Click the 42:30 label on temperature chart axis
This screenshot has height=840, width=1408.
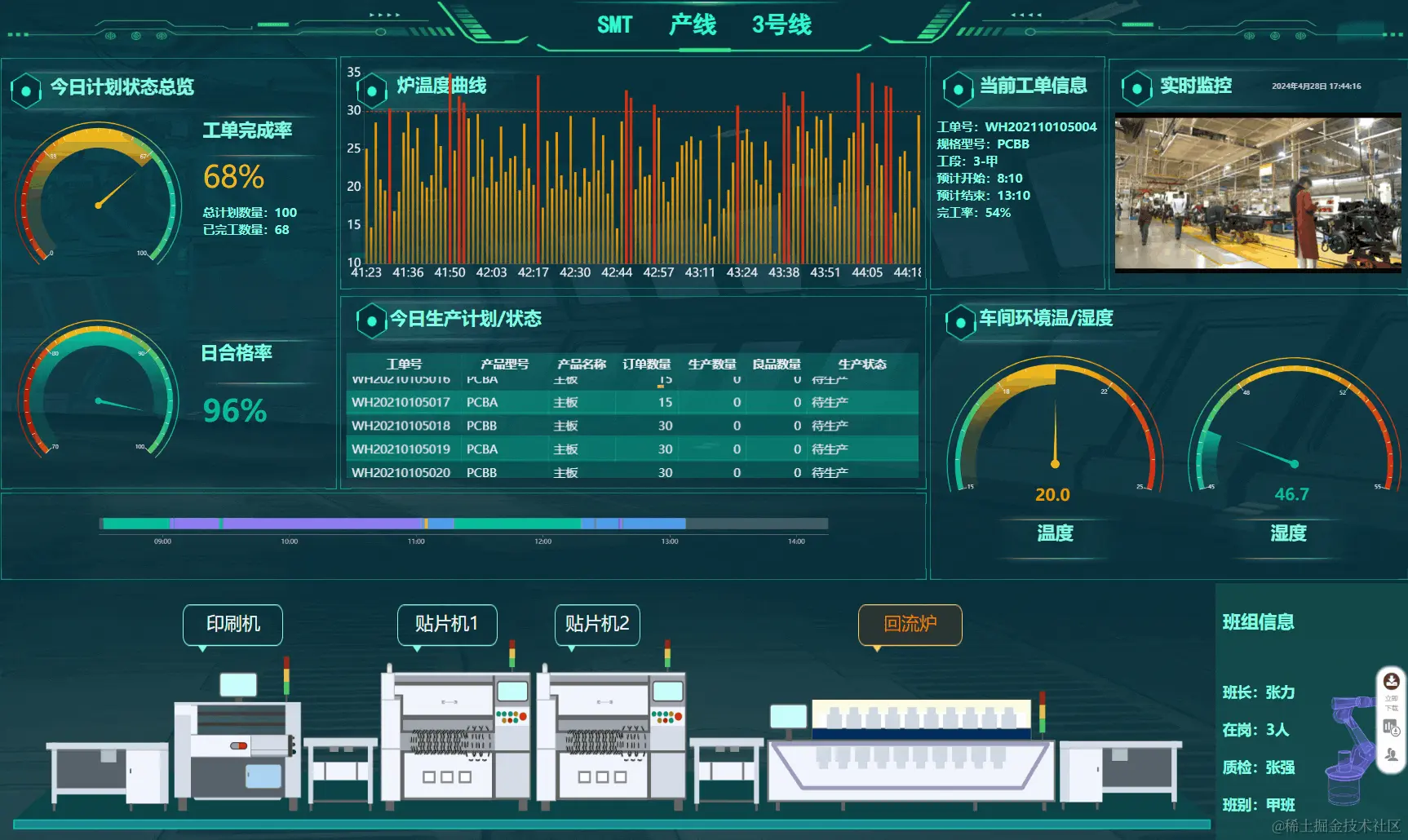[574, 272]
